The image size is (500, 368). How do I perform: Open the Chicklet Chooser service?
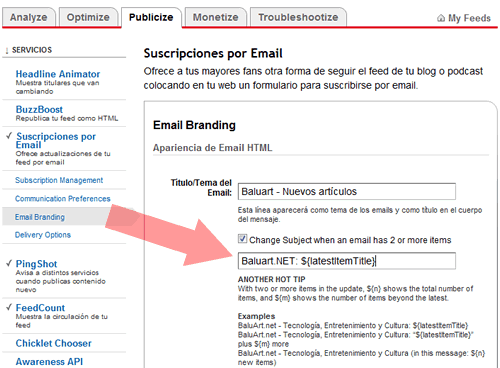coord(53,343)
